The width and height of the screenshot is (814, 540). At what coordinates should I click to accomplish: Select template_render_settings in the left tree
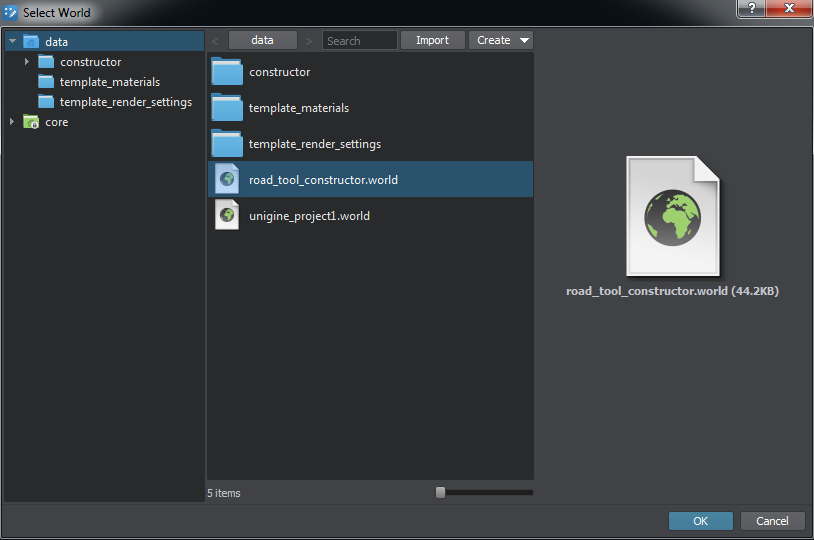[x=125, y=102]
